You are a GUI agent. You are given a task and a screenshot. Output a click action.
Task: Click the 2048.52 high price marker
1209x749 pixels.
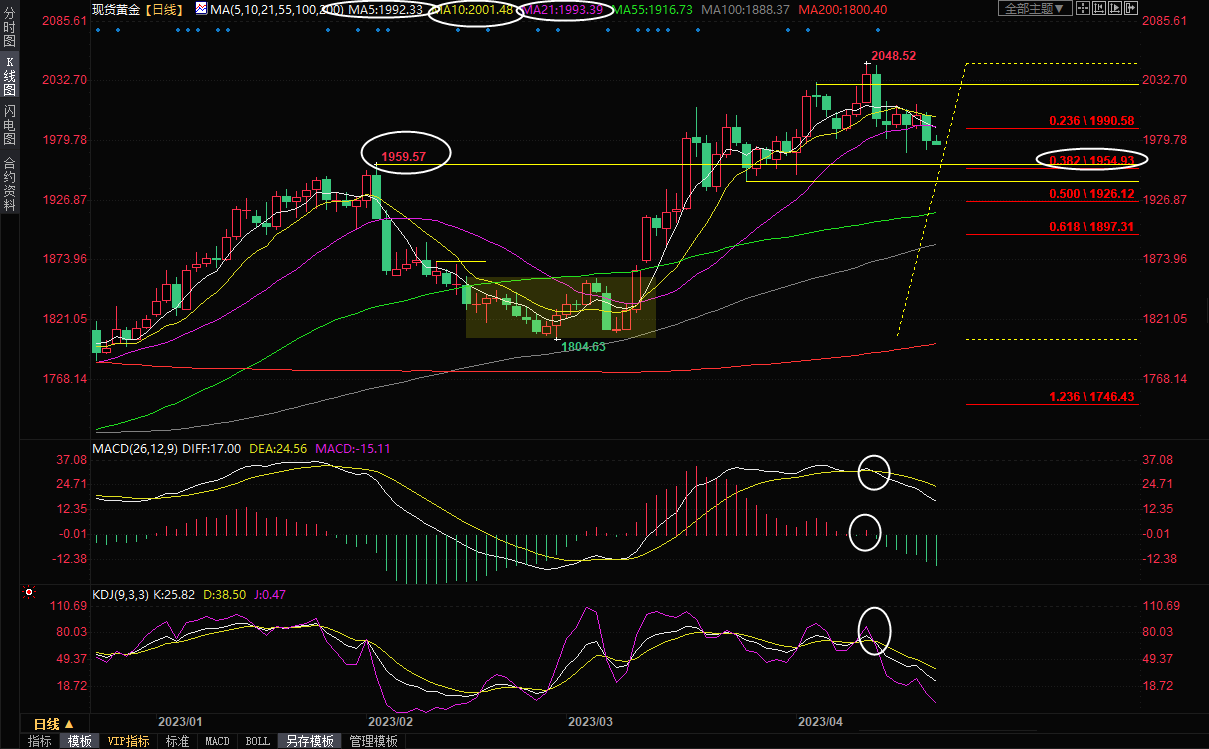pos(893,56)
